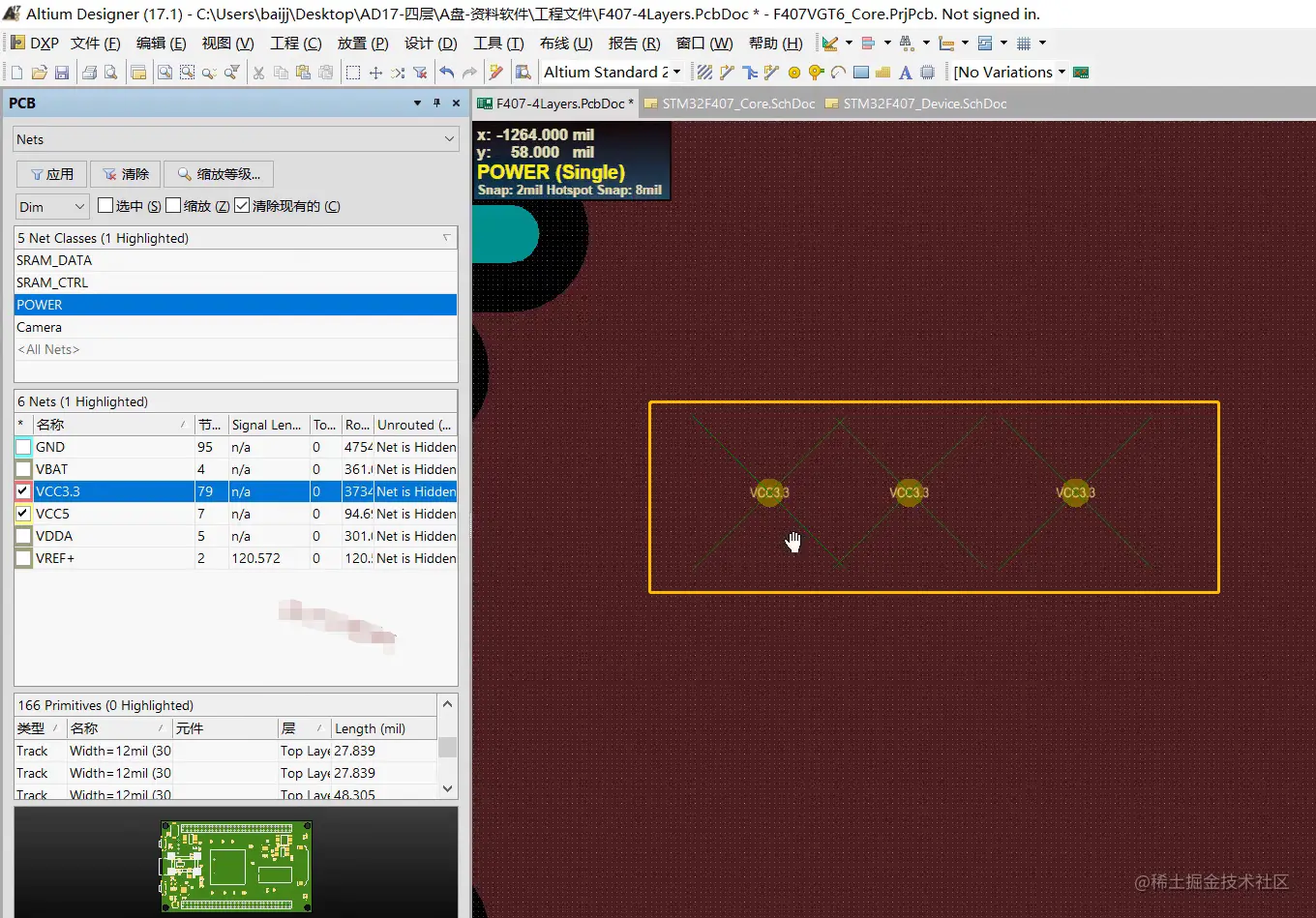
Task: Uncheck the VCC5 net checkbox
Action: click(x=23, y=514)
